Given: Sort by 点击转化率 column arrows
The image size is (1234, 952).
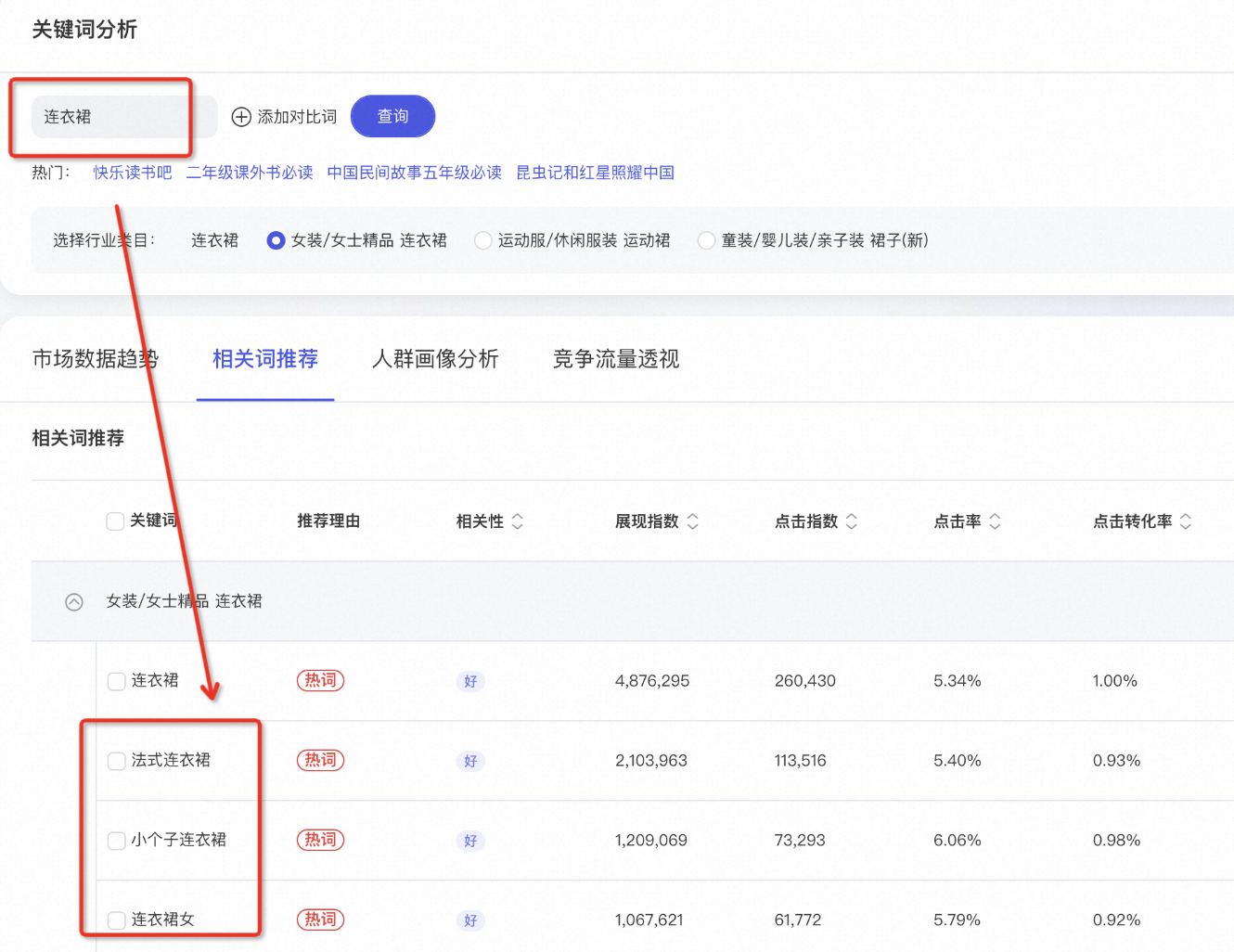Looking at the screenshot, I should pos(1186,521).
